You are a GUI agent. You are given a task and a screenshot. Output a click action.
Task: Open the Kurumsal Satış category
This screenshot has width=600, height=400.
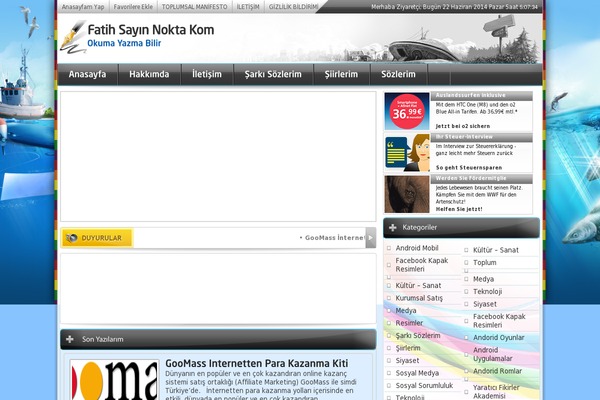click(x=419, y=298)
